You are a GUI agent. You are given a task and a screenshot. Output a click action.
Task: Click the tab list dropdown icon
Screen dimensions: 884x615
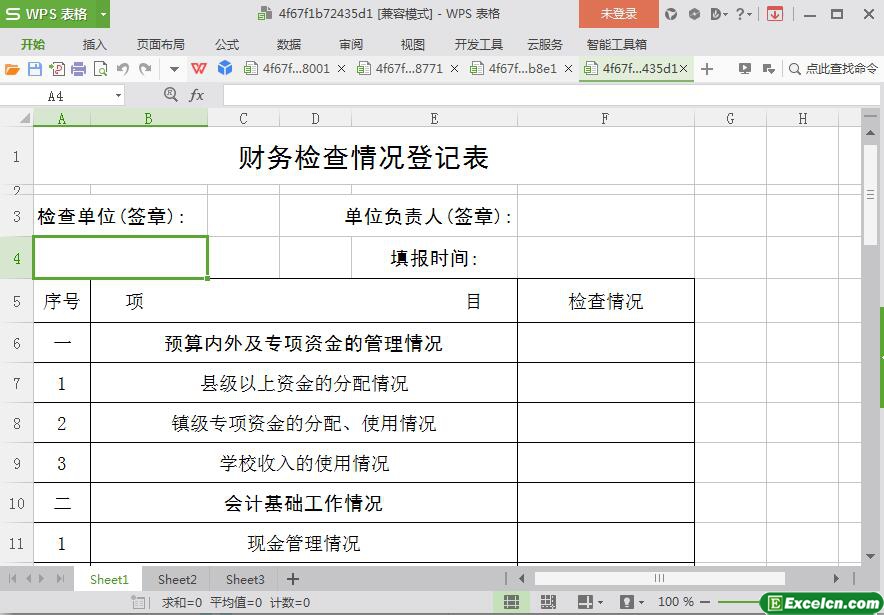coord(768,69)
